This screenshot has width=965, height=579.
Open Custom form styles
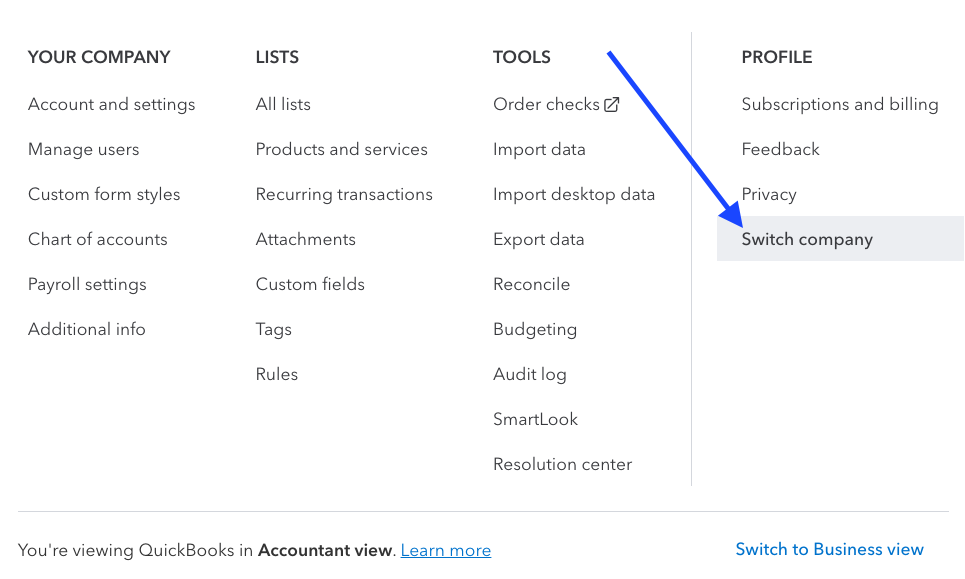pos(104,194)
